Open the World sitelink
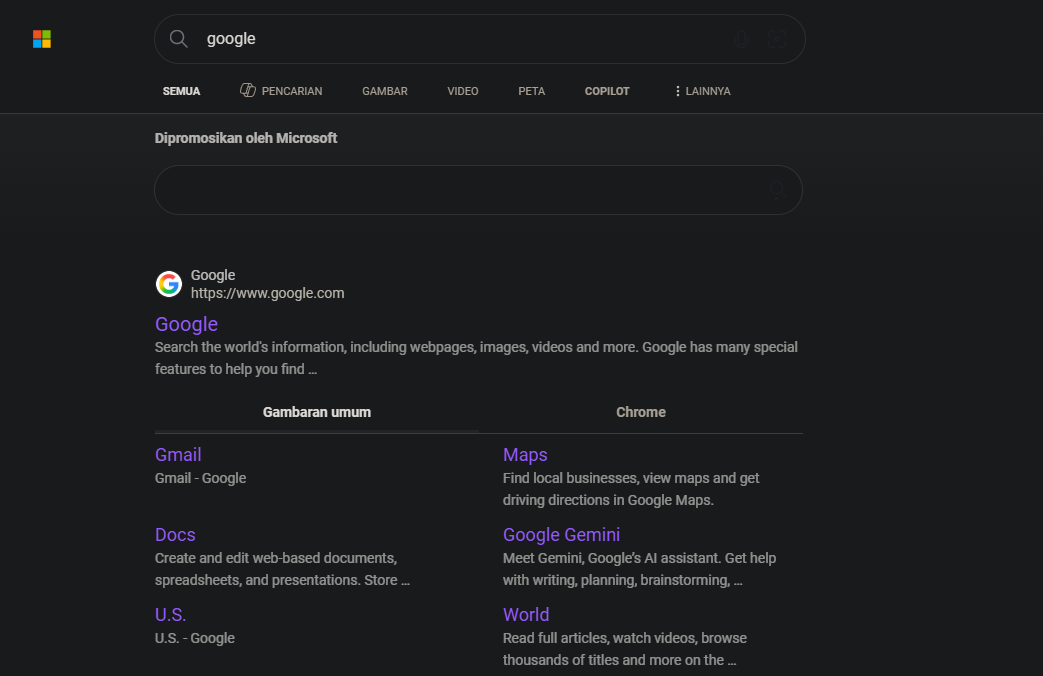 click(x=525, y=615)
